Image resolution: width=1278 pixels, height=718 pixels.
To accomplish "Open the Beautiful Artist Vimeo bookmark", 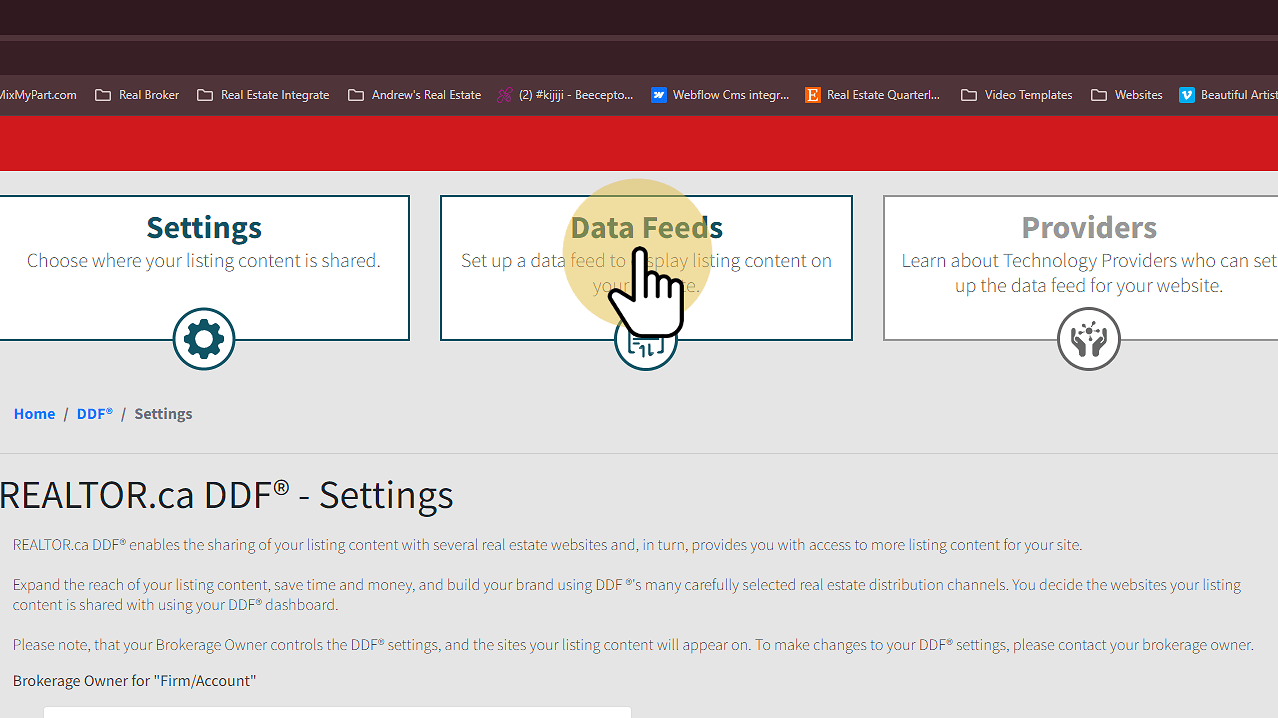I will coord(1229,95).
